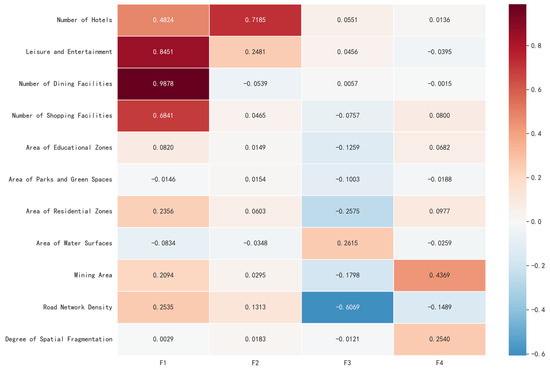550x370 pixels.
Task: Click the F2 column label
Action: tap(255, 363)
